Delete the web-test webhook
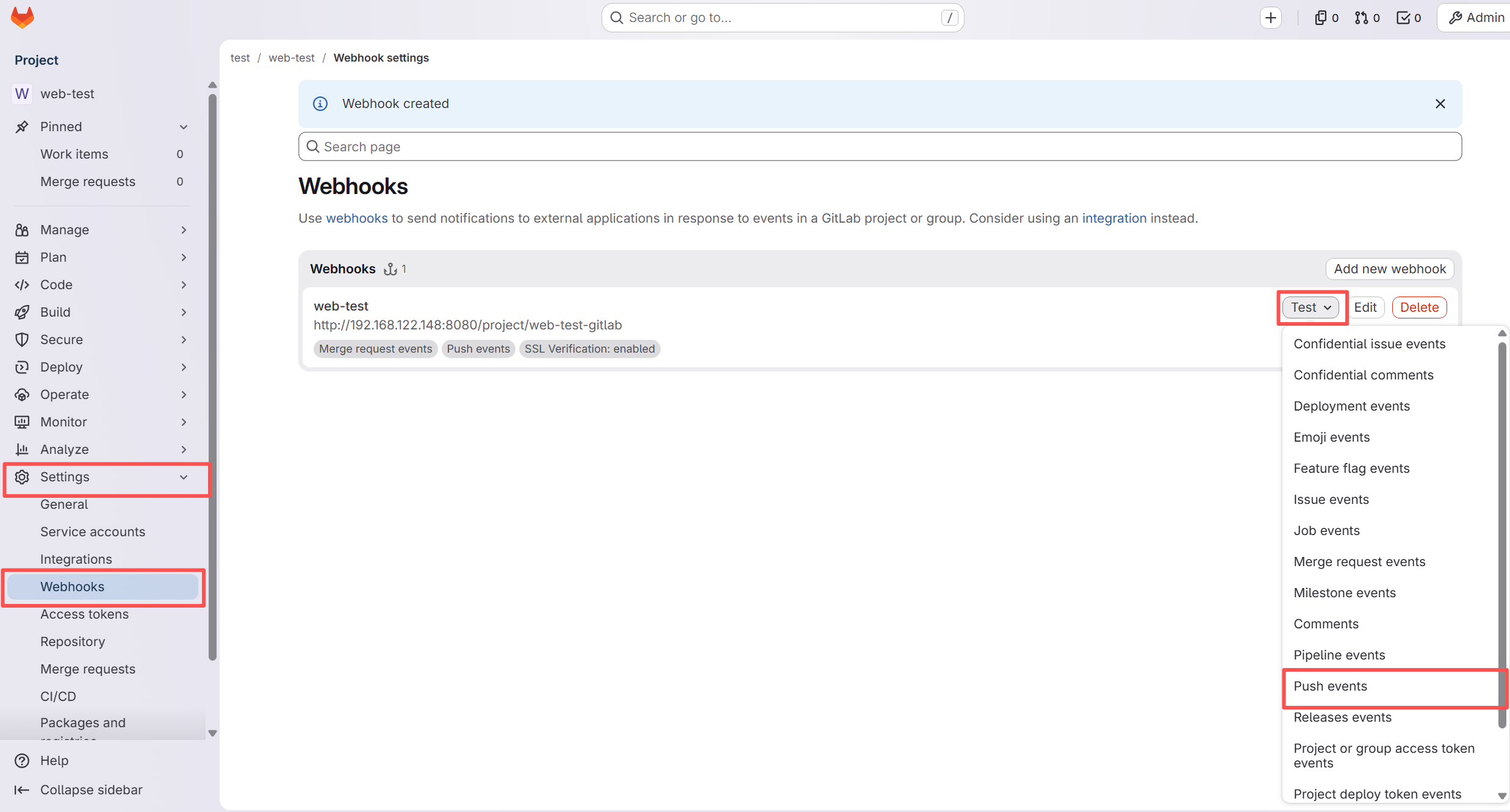This screenshot has width=1510, height=812. (1419, 307)
